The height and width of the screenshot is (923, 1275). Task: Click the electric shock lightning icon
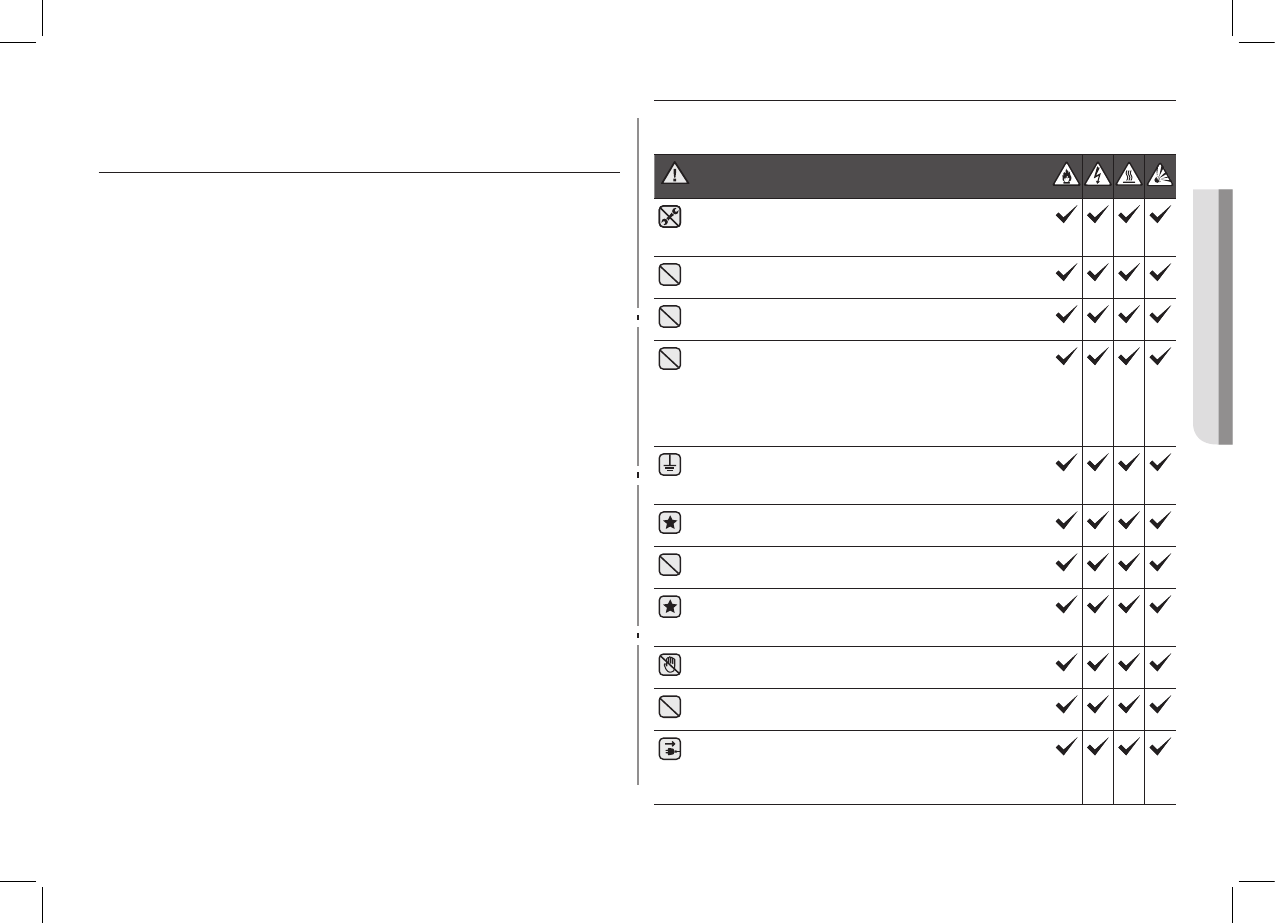click(x=1098, y=175)
